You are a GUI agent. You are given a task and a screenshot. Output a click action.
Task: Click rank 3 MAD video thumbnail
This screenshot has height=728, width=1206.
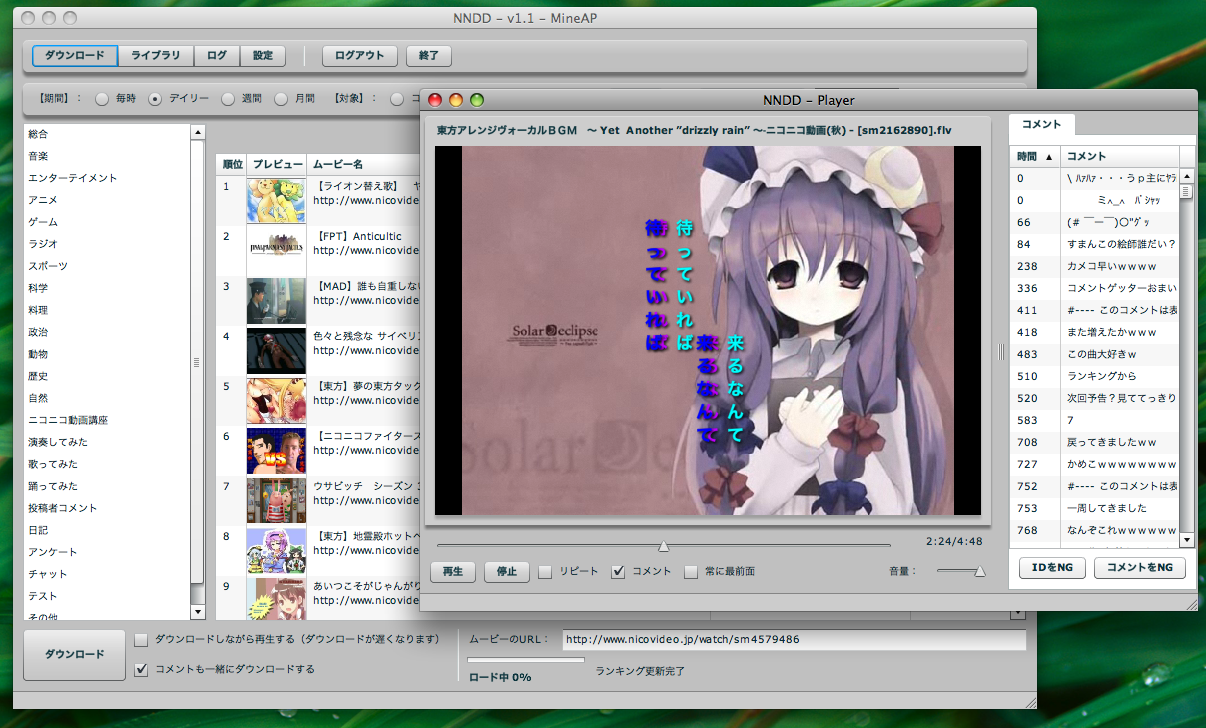coord(276,301)
